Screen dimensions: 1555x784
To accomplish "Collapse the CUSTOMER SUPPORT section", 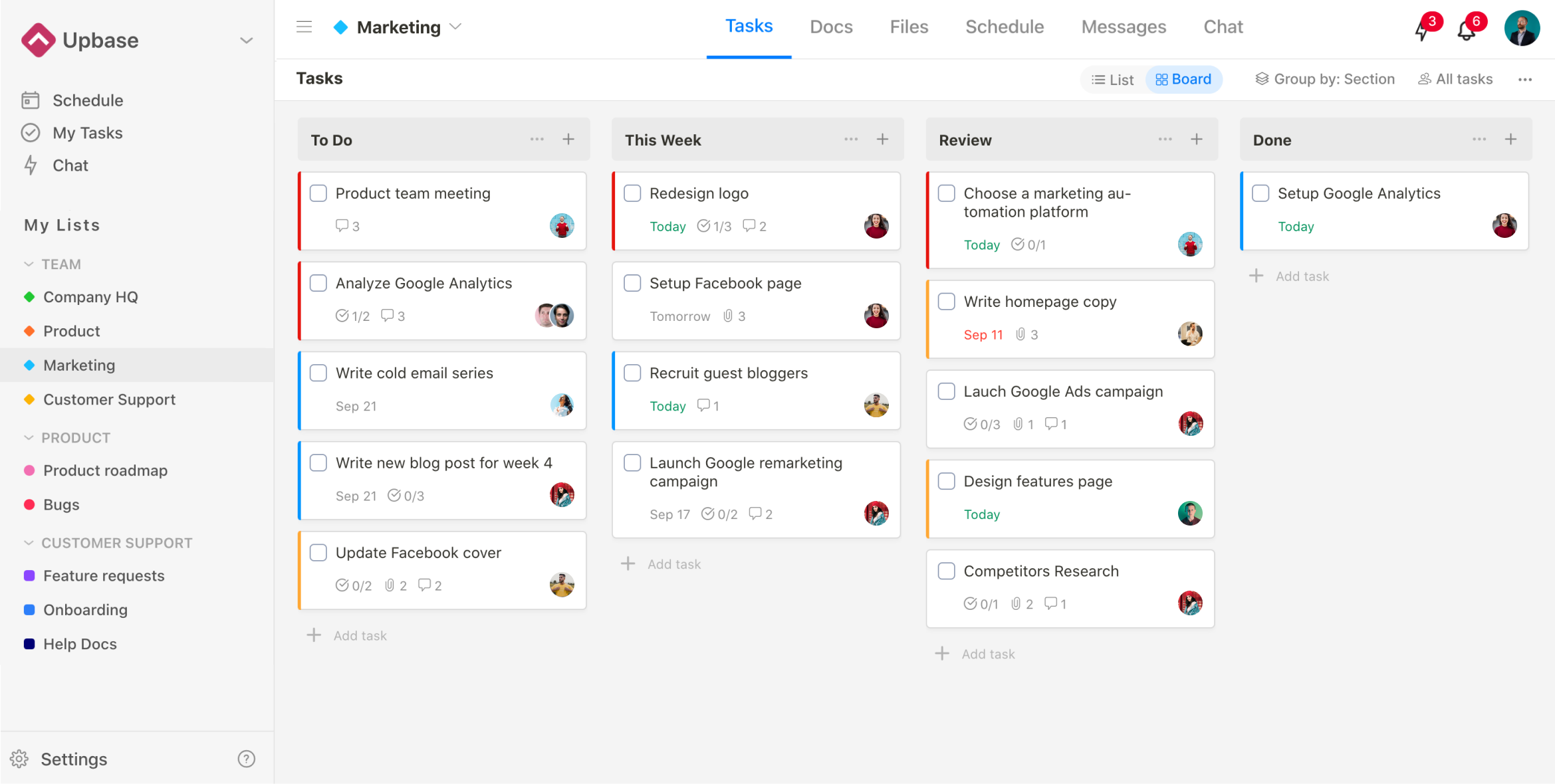I will click(x=28, y=542).
